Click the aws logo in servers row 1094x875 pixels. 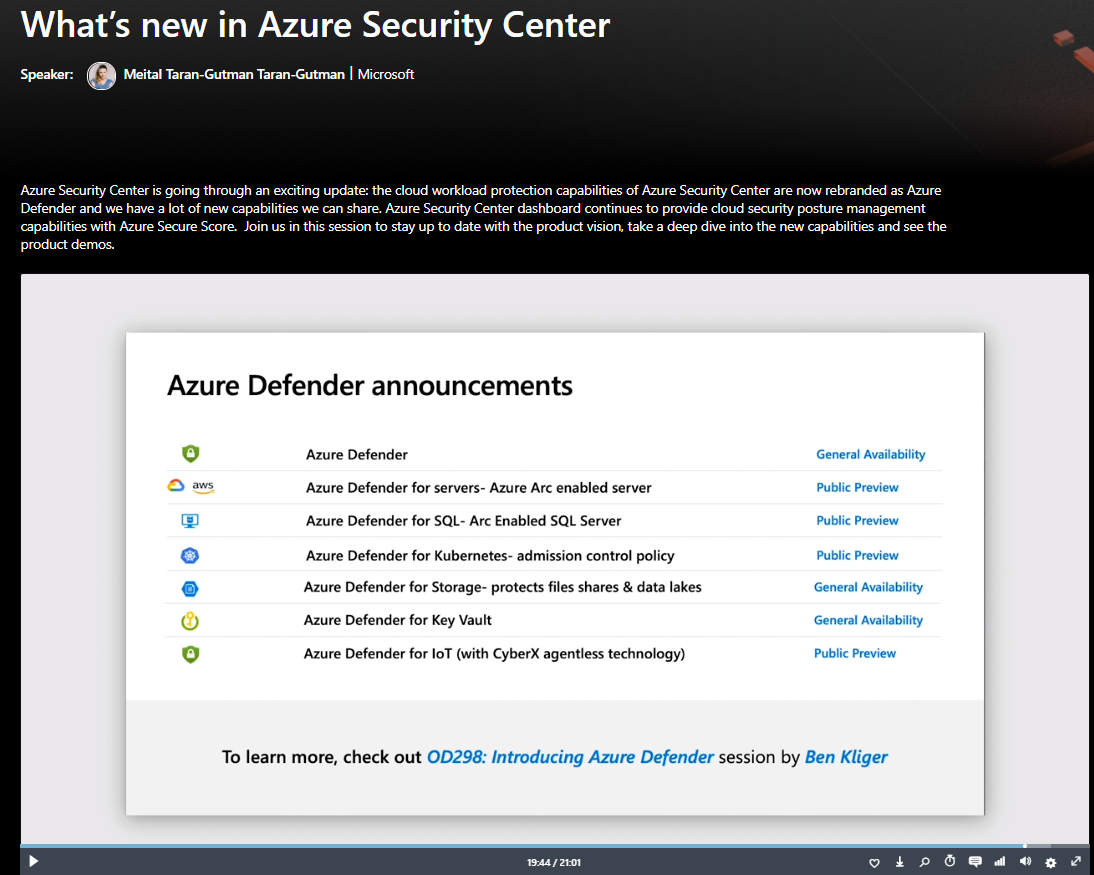click(x=203, y=486)
